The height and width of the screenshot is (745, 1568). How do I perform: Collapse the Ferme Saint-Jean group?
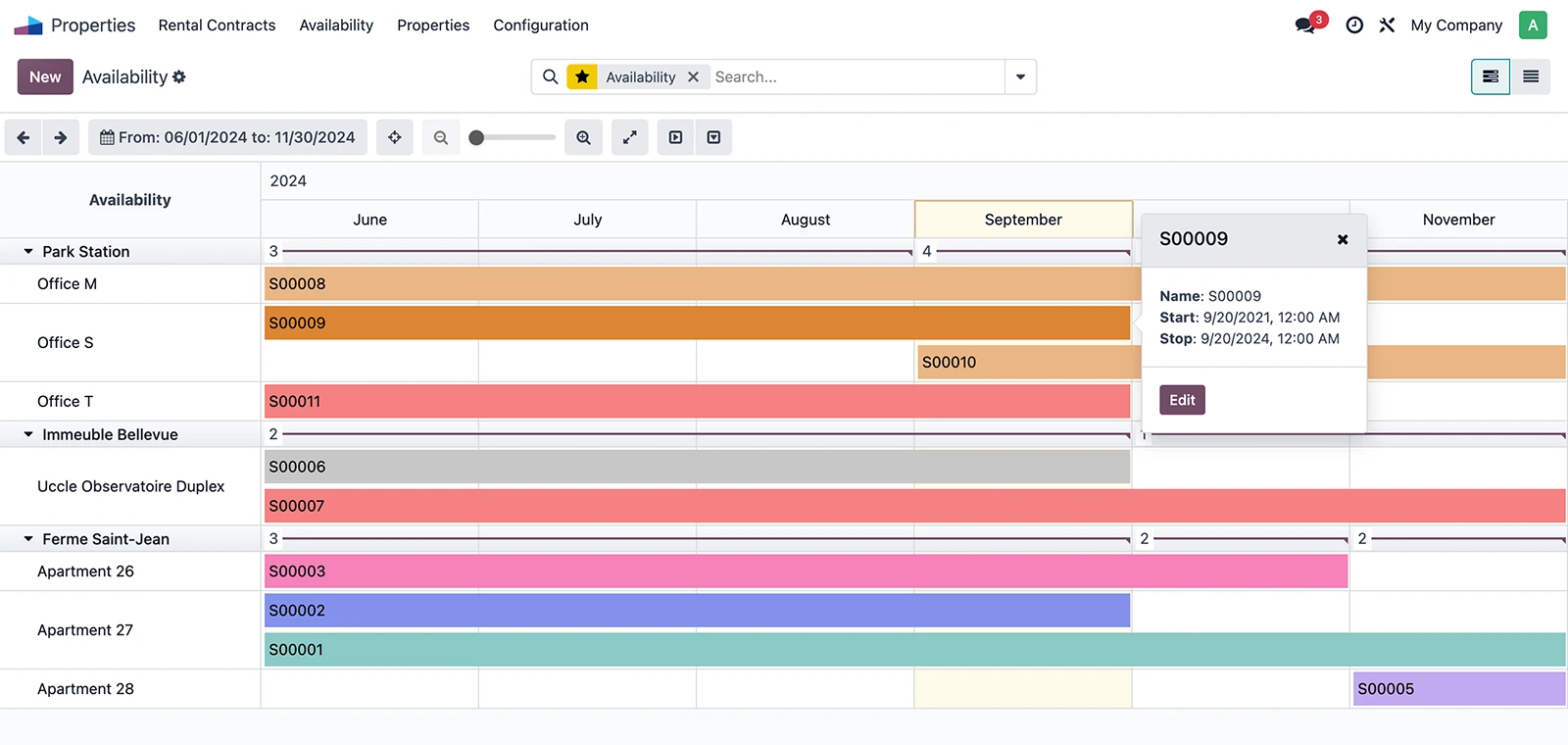pyautogui.click(x=28, y=539)
